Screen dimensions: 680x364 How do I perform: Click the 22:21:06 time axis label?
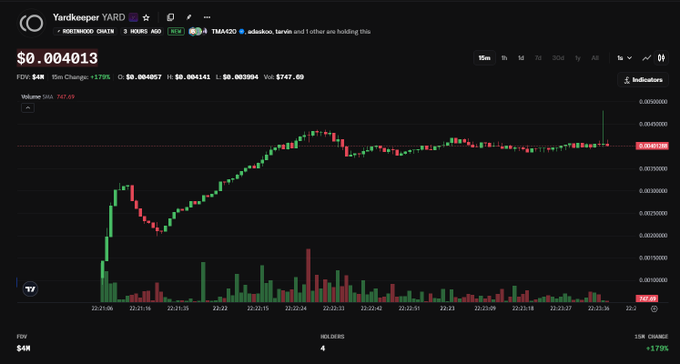click(102, 308)
